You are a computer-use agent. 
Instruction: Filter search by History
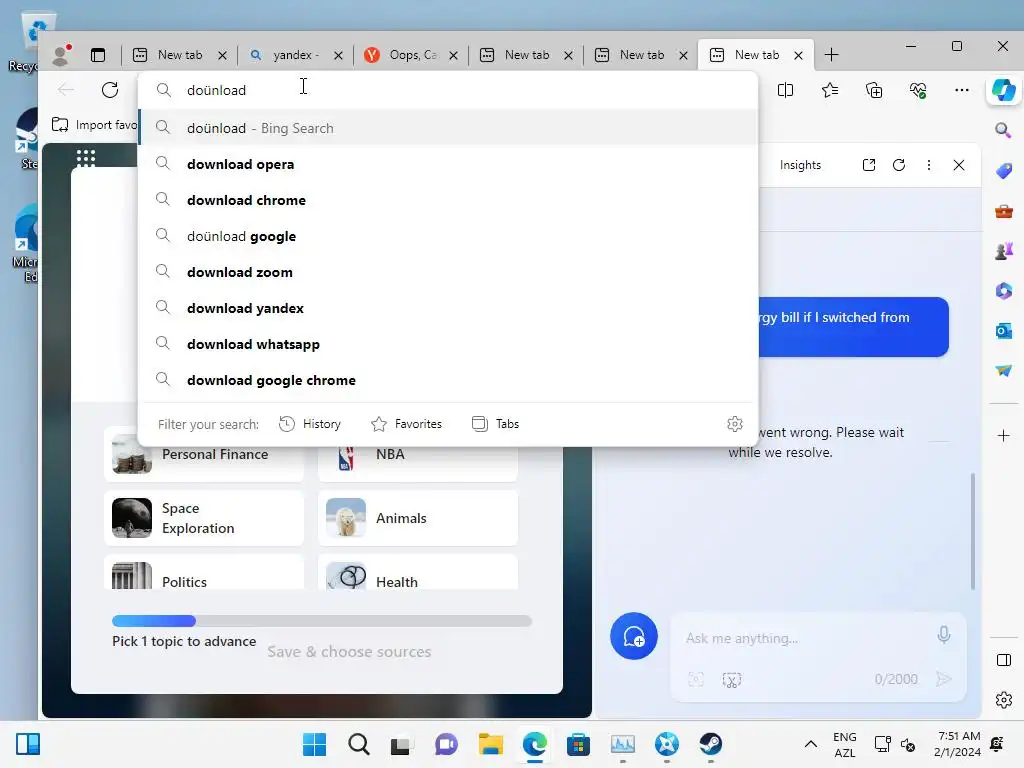coord(310,424)
